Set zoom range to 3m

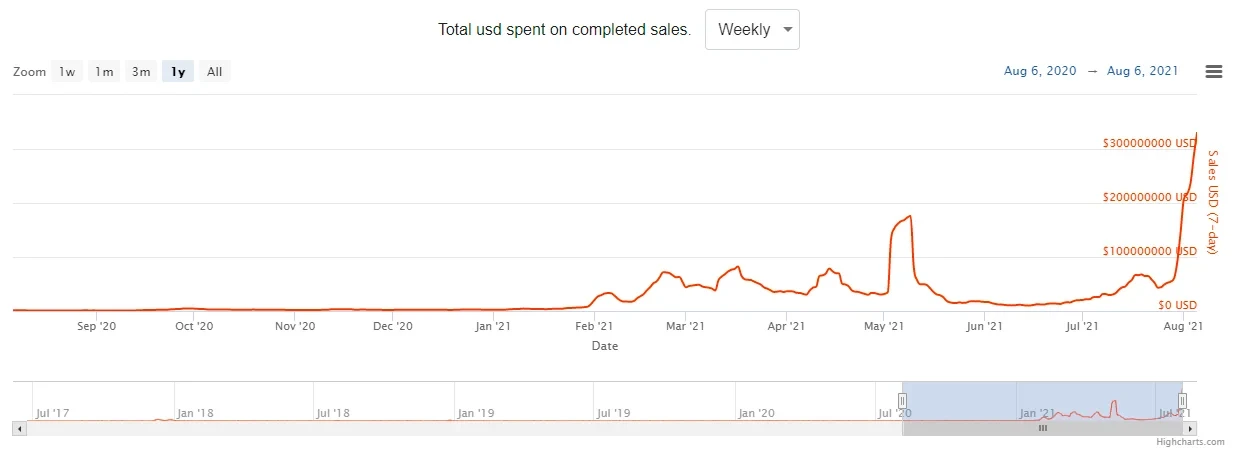(x=141, y=72)
